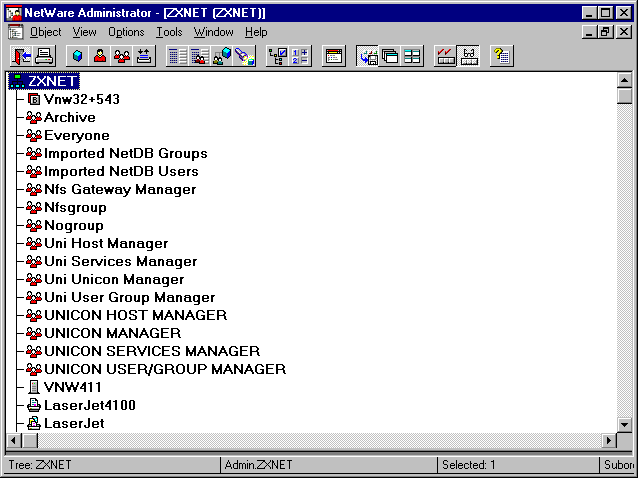Toggle the eyeglasses toolbar button
Viewport: 638px width, 478px height.
(x=468, y=56)
